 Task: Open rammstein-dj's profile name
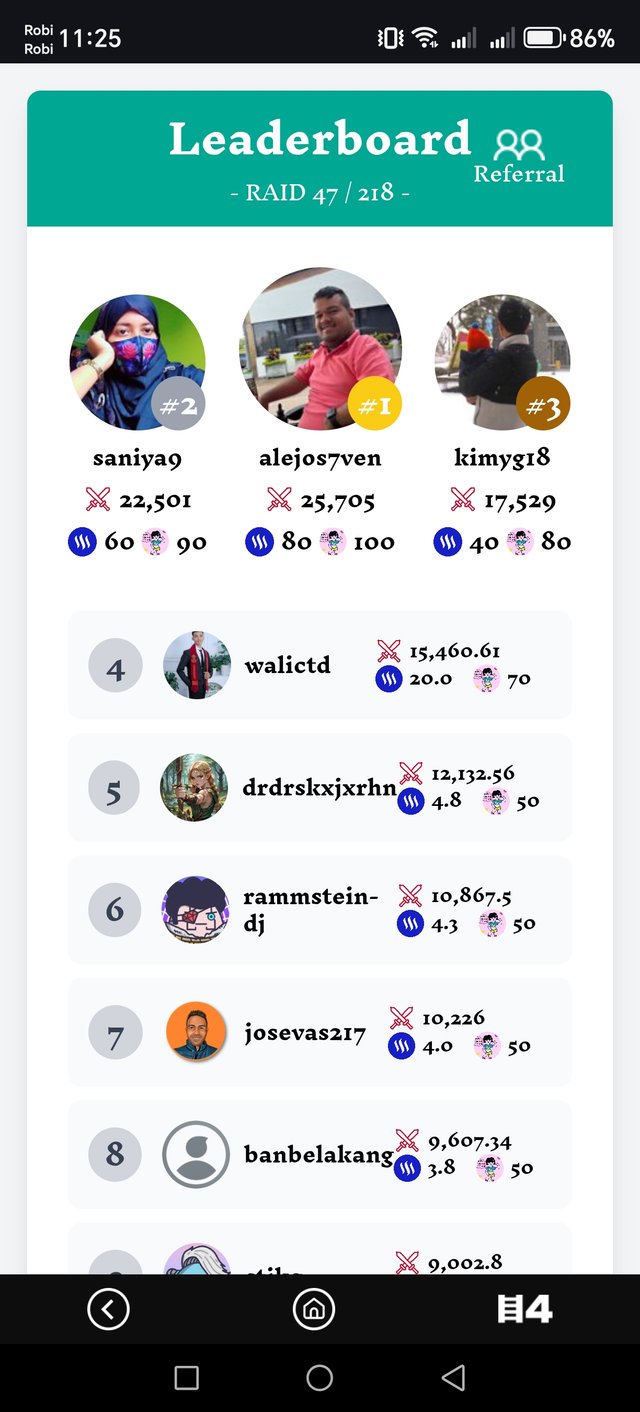310,910
